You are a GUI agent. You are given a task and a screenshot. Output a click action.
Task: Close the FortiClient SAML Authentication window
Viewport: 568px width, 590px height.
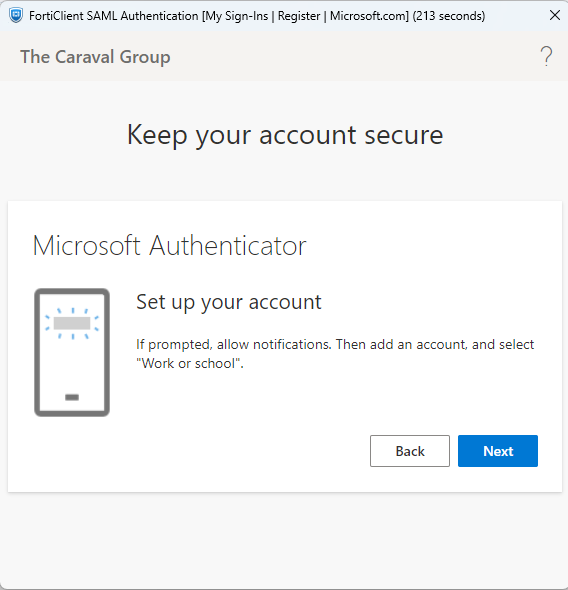(555, 15)
